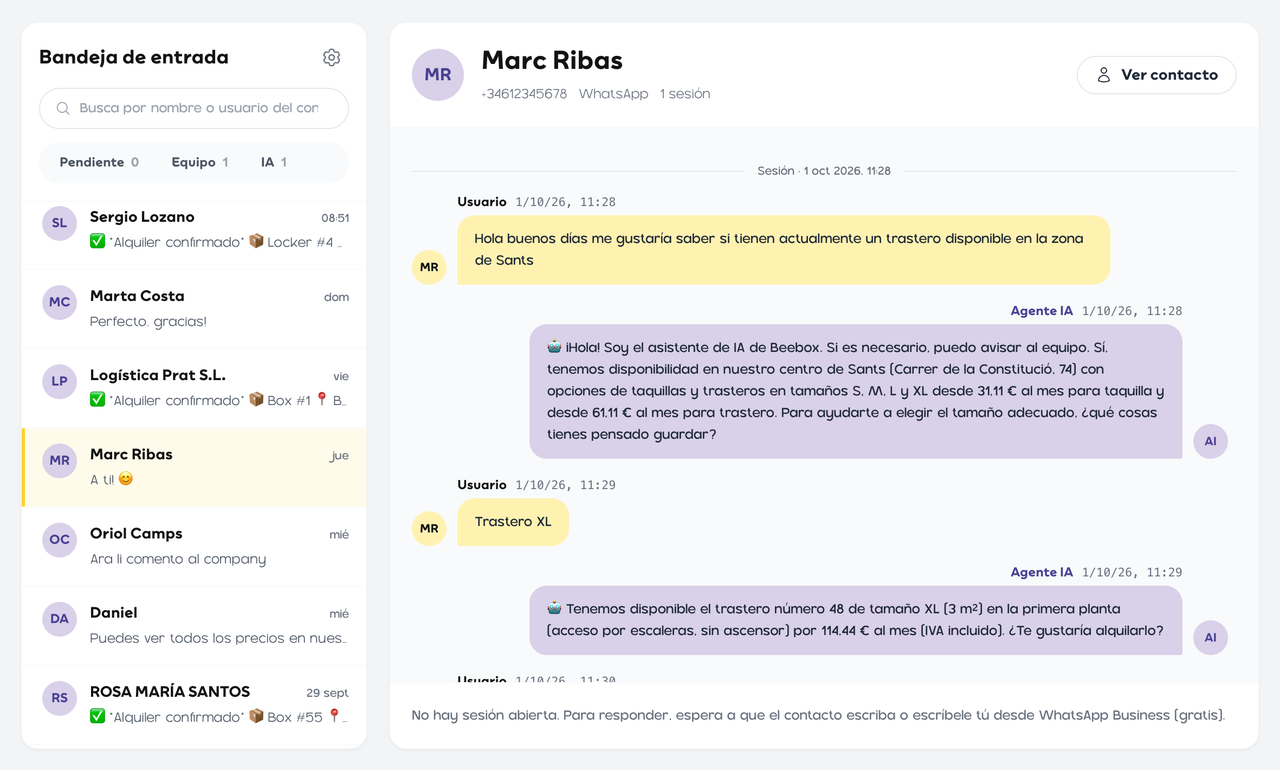Click the 'Trastero XL' message bubble
1280x770 pixels.
coord(513,522)
